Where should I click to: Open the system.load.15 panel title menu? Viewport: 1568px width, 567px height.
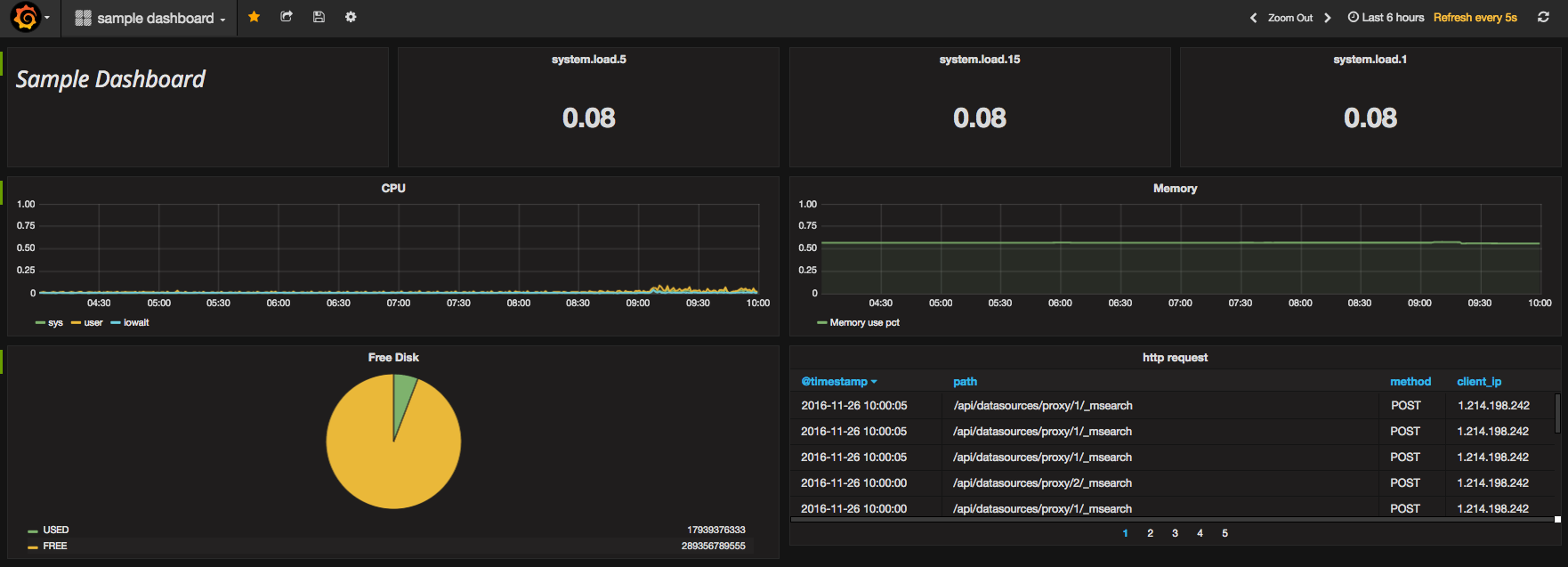(980, 60)
